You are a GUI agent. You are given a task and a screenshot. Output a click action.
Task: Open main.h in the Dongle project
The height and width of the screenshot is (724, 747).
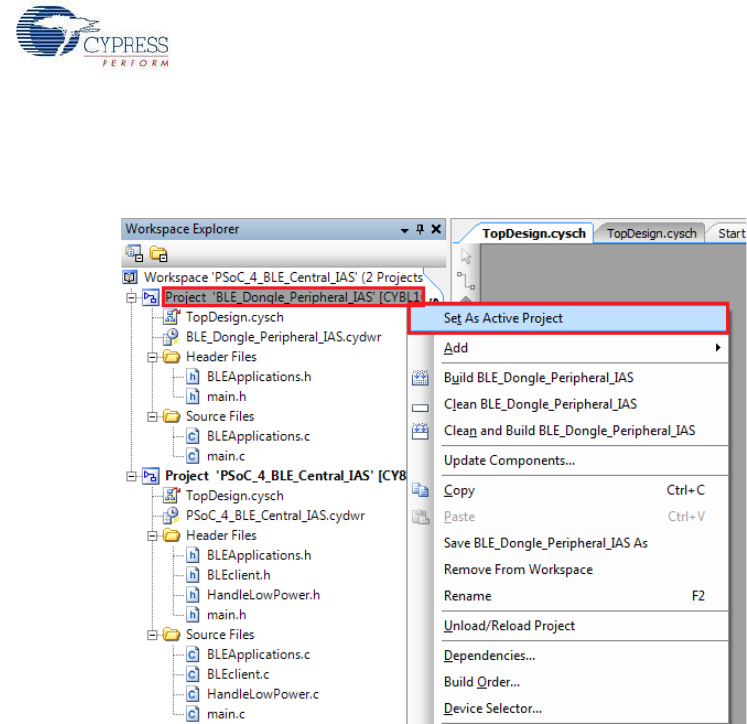[x=226, y=397]
